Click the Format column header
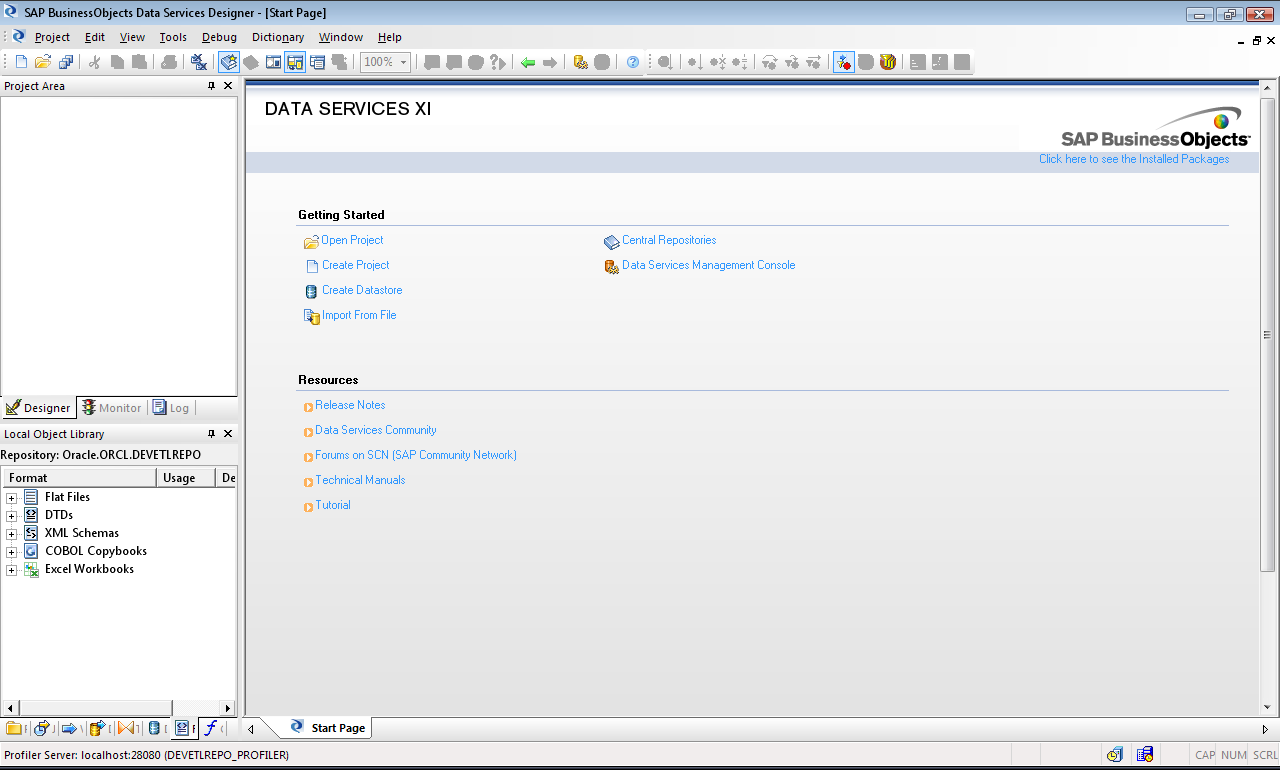 pyautogui.click(x=79, y=478)
